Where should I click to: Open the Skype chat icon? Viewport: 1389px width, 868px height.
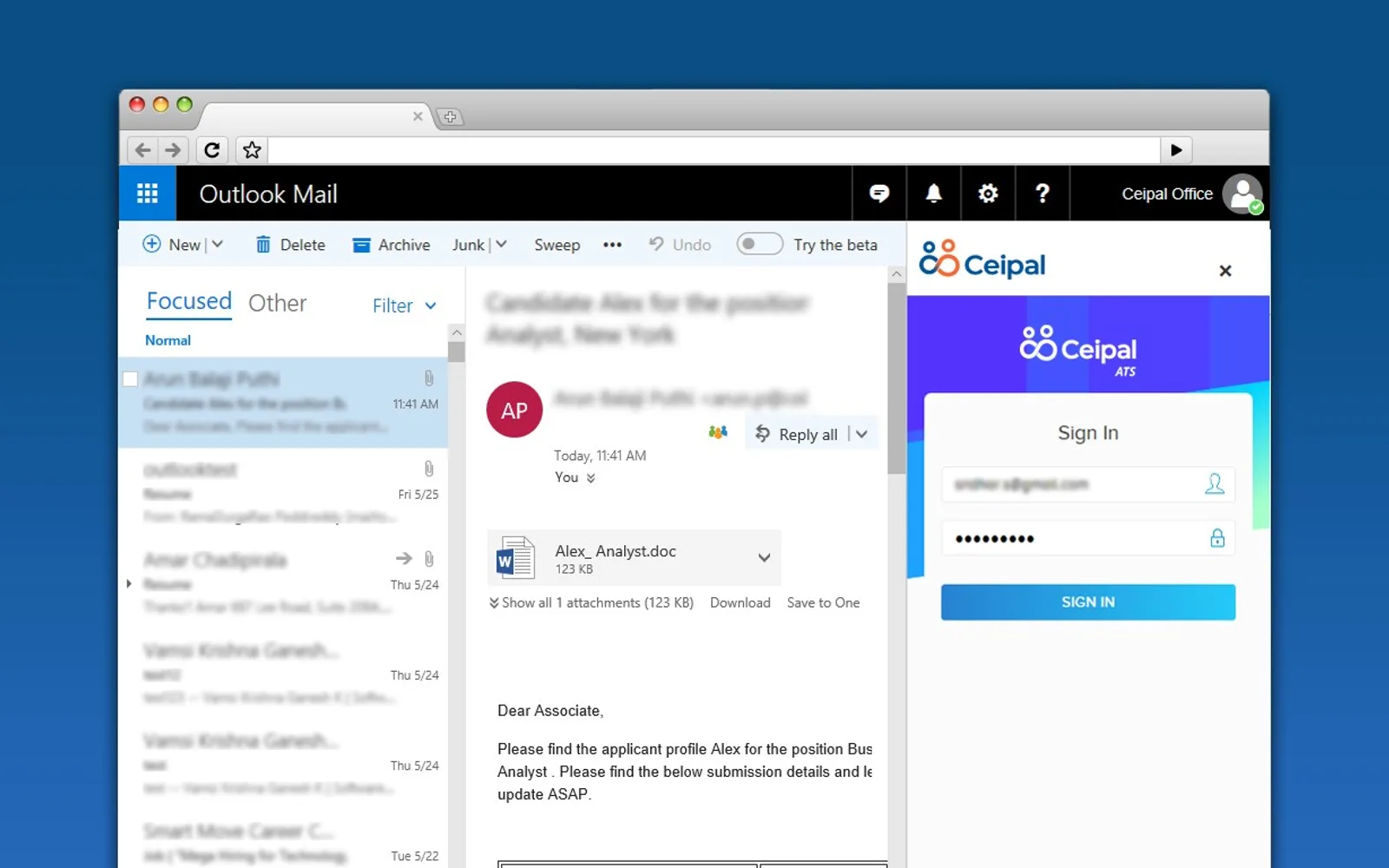pyautogui.click(x=879, y=194)
